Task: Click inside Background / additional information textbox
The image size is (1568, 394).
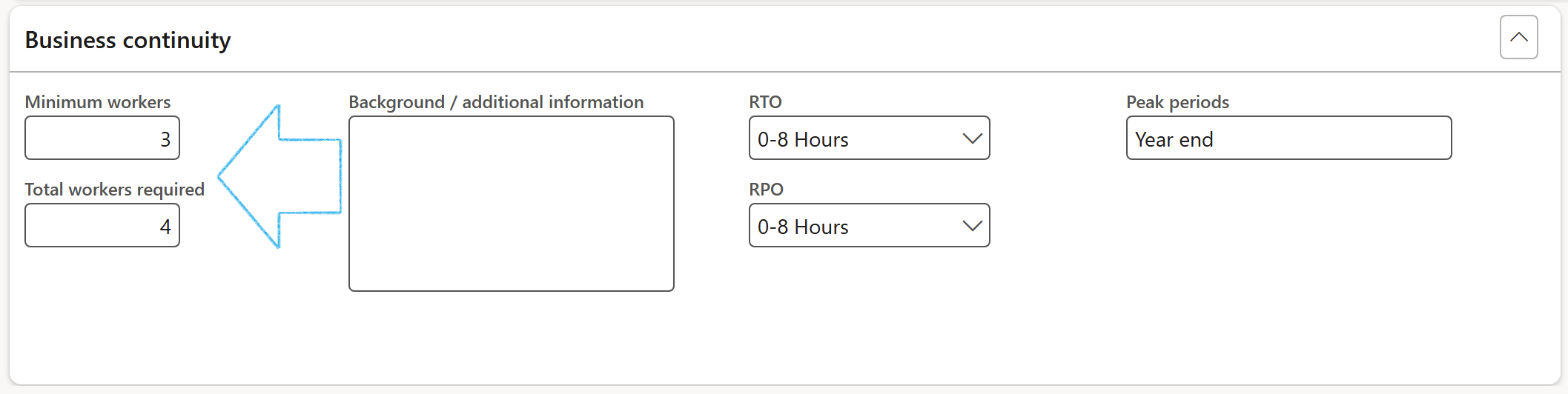Action: [511, 204]
